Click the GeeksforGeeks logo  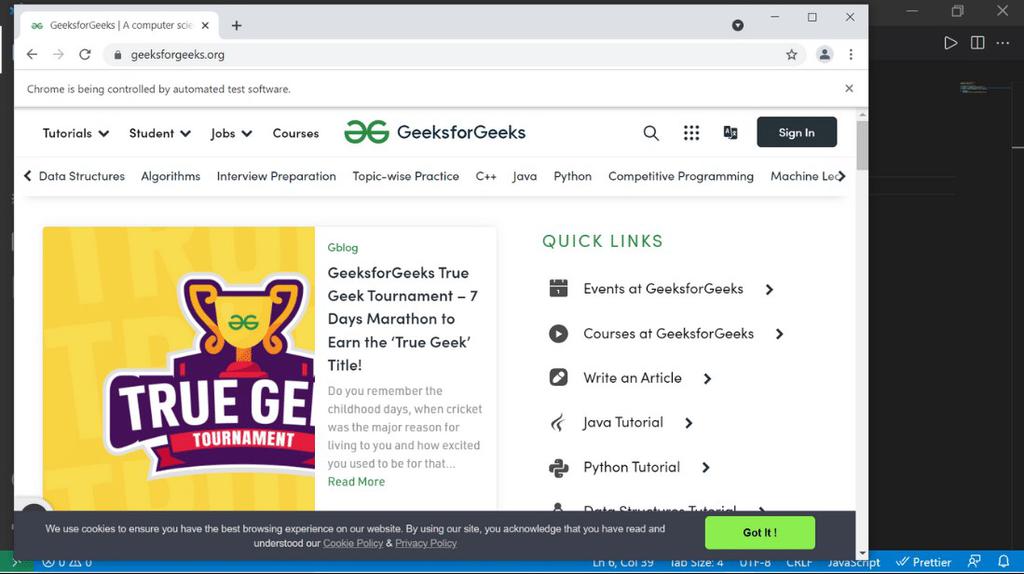pos(435,132)
